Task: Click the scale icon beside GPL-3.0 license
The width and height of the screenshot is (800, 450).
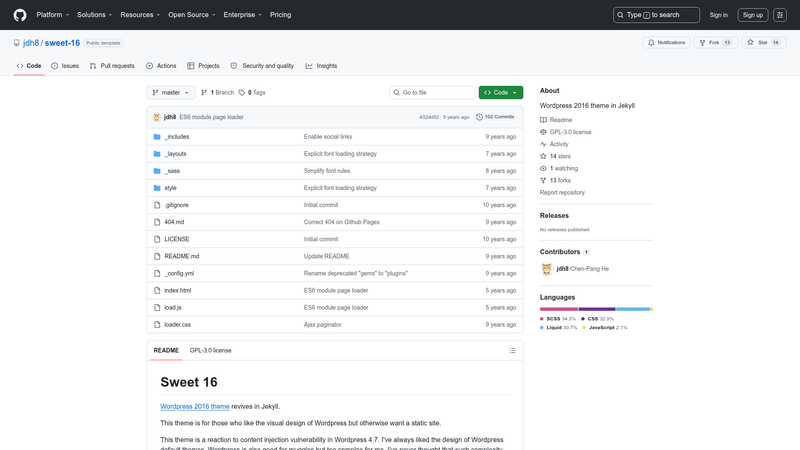Action: [543, 132]
